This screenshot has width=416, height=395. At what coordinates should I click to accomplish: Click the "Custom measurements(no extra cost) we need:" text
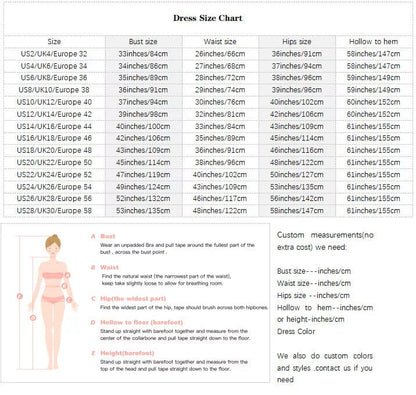tap(325, 241)
